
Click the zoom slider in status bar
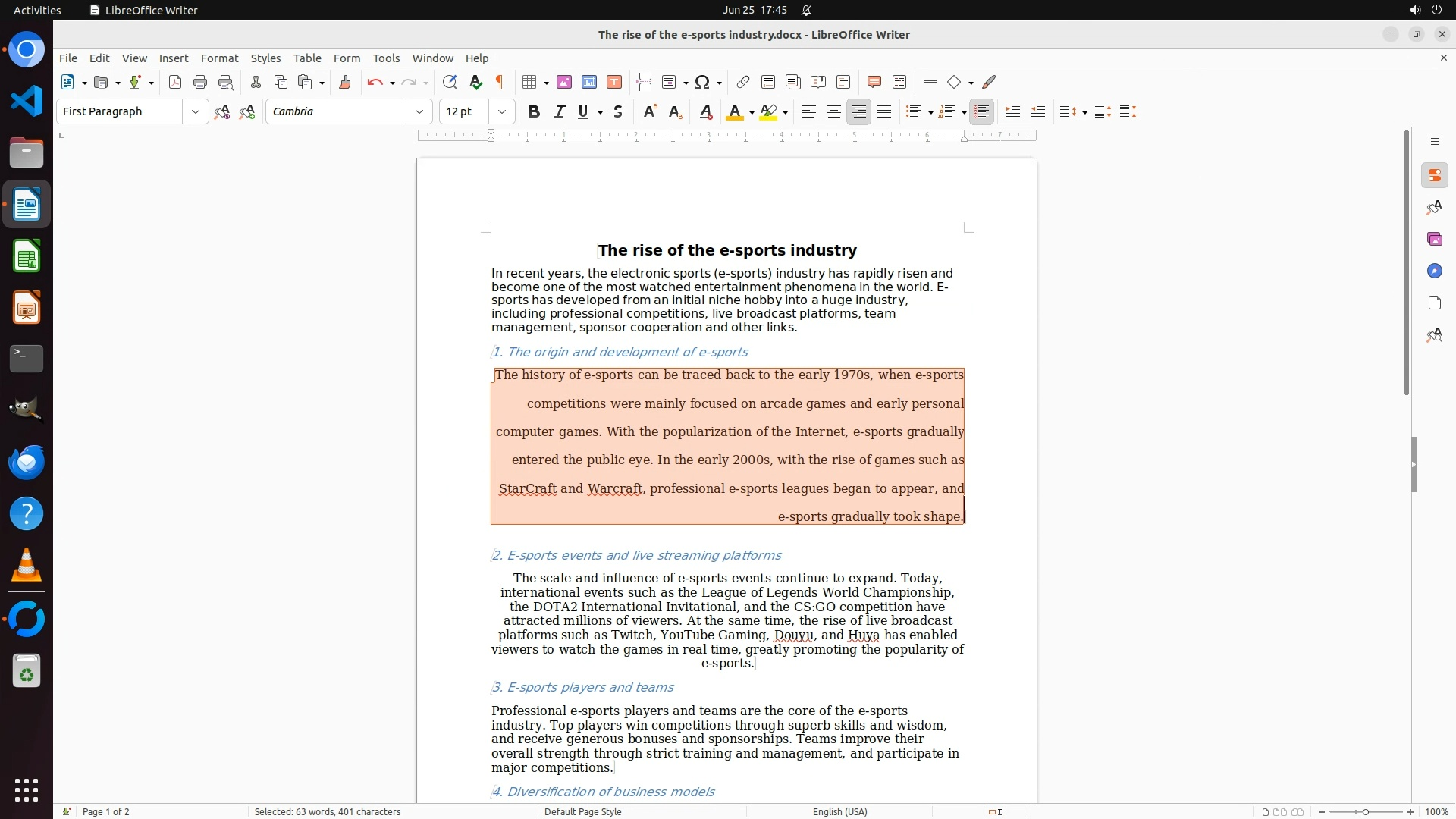coord(1365,811)
